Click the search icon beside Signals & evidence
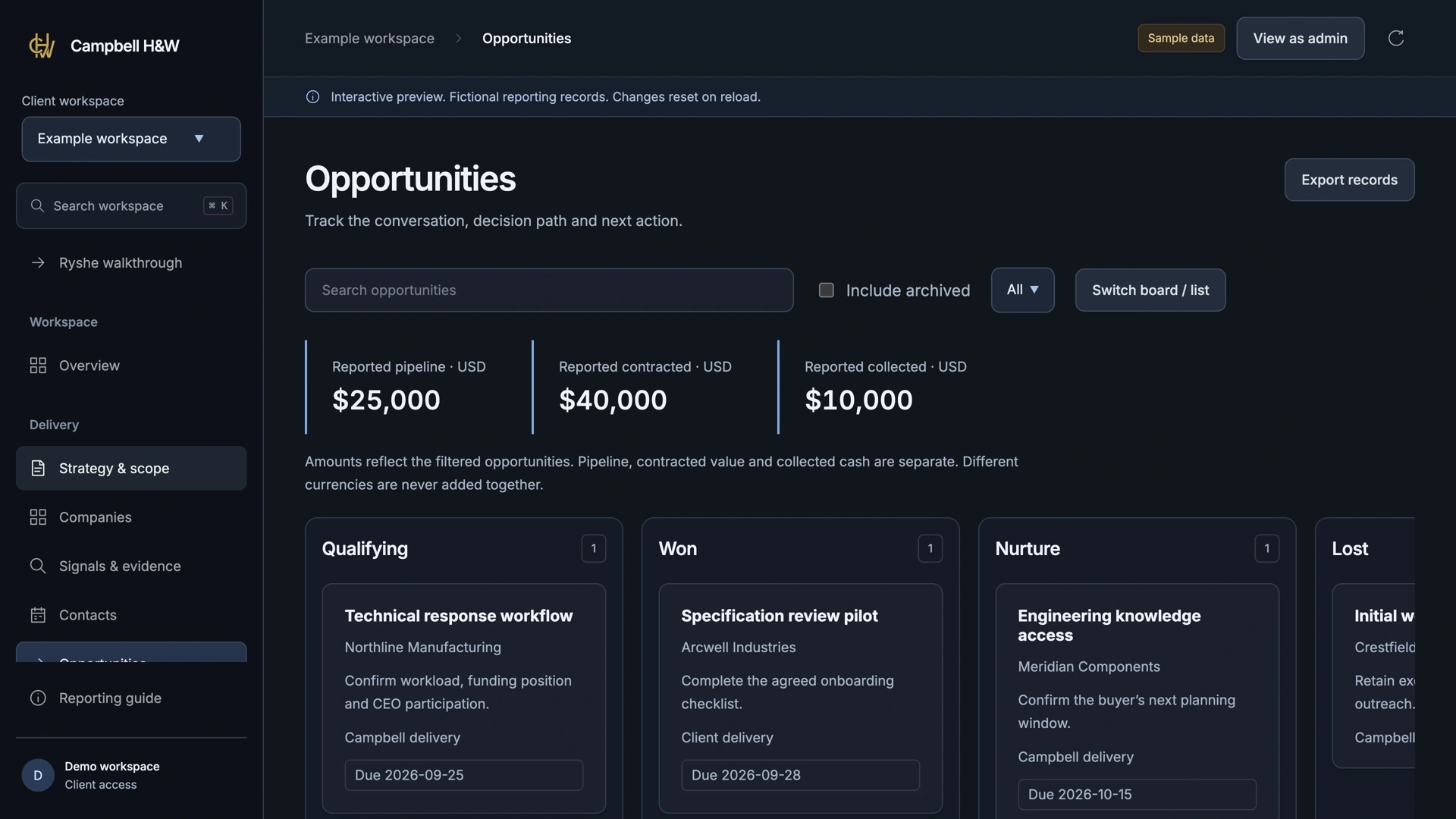The image size is (1456, 819). [38, 566]
